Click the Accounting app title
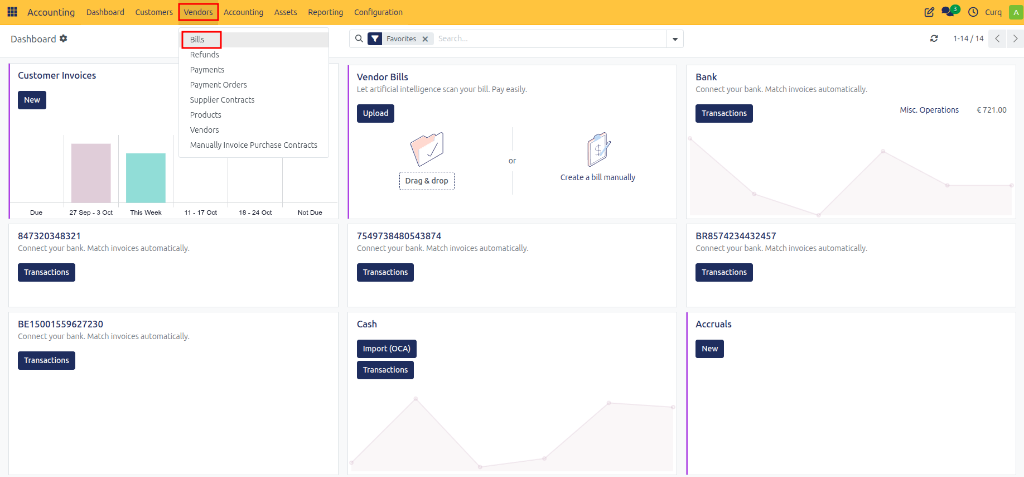The width and height of the screenshot is (1024, 477). click(x=51, y=12)
